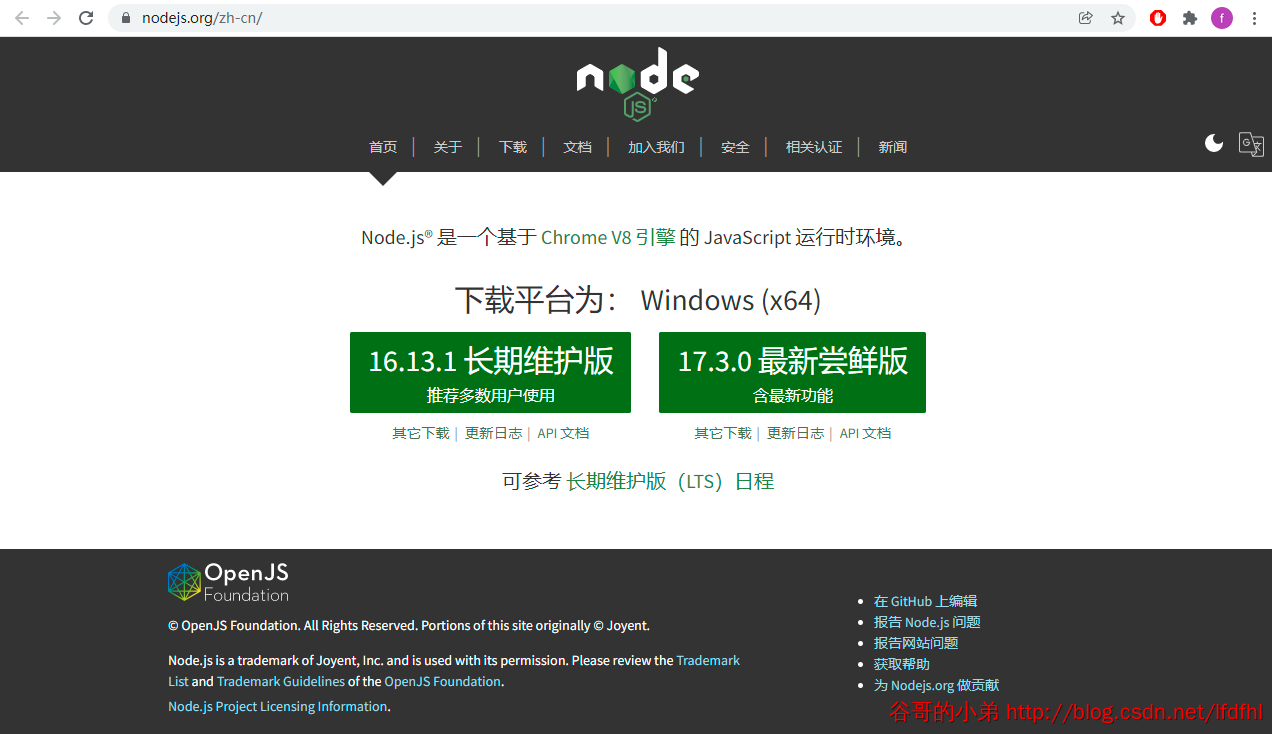Toggle dark mode with the moon icon
1272x734 pixels.
click(1214, 143)
